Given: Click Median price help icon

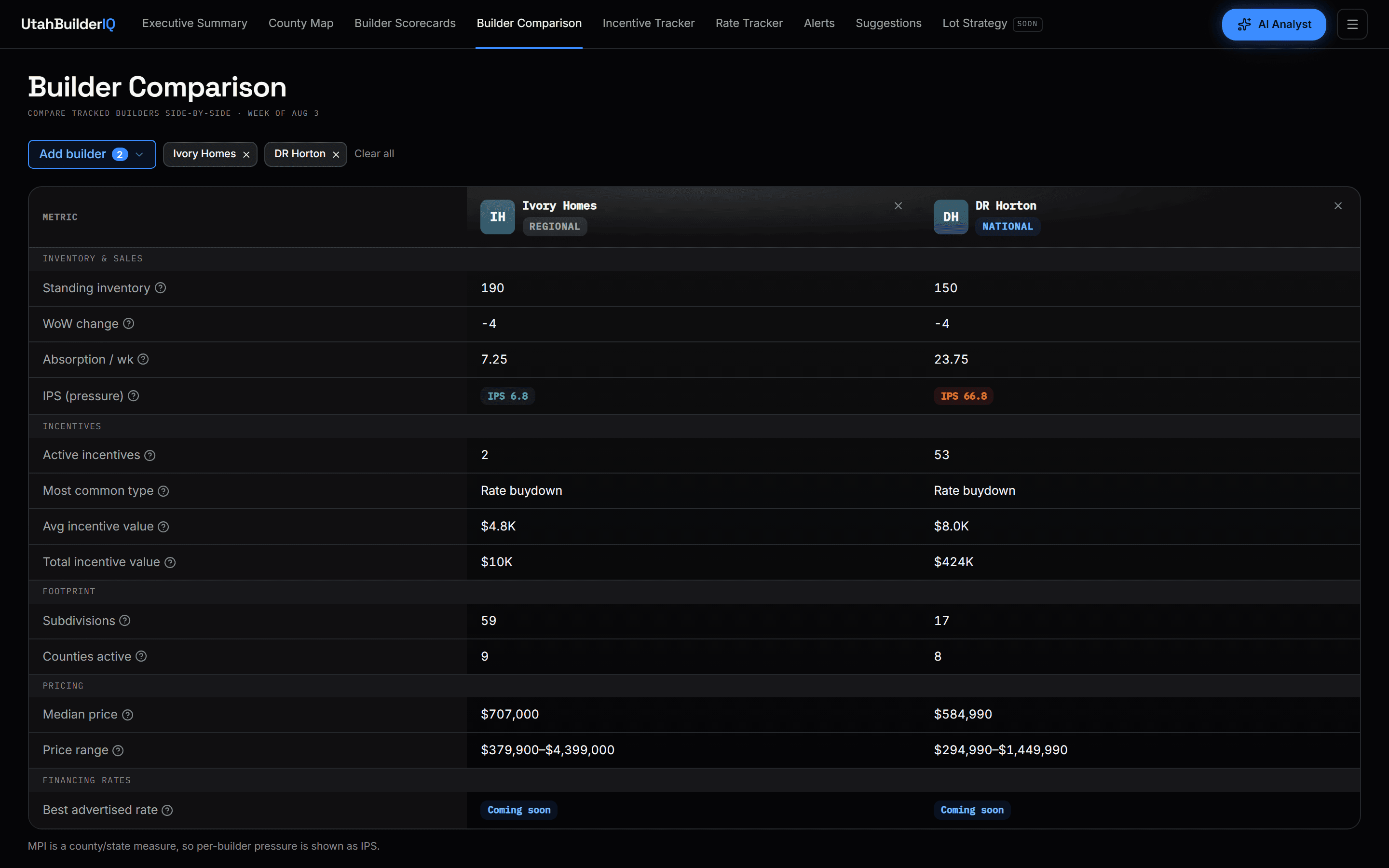Looking at the screenshot, I should pos(128,715).
